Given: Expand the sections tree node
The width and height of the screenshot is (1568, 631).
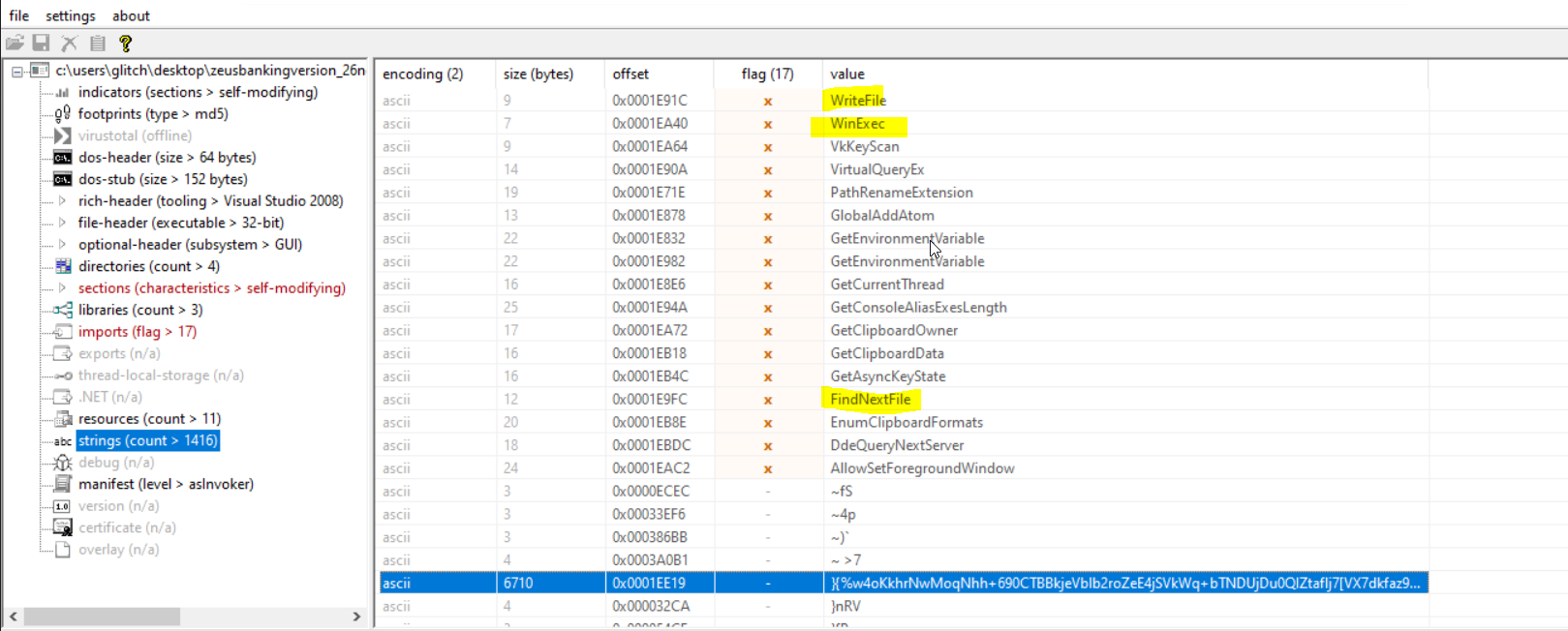Looking at the screenshot, I should point(63,288).
